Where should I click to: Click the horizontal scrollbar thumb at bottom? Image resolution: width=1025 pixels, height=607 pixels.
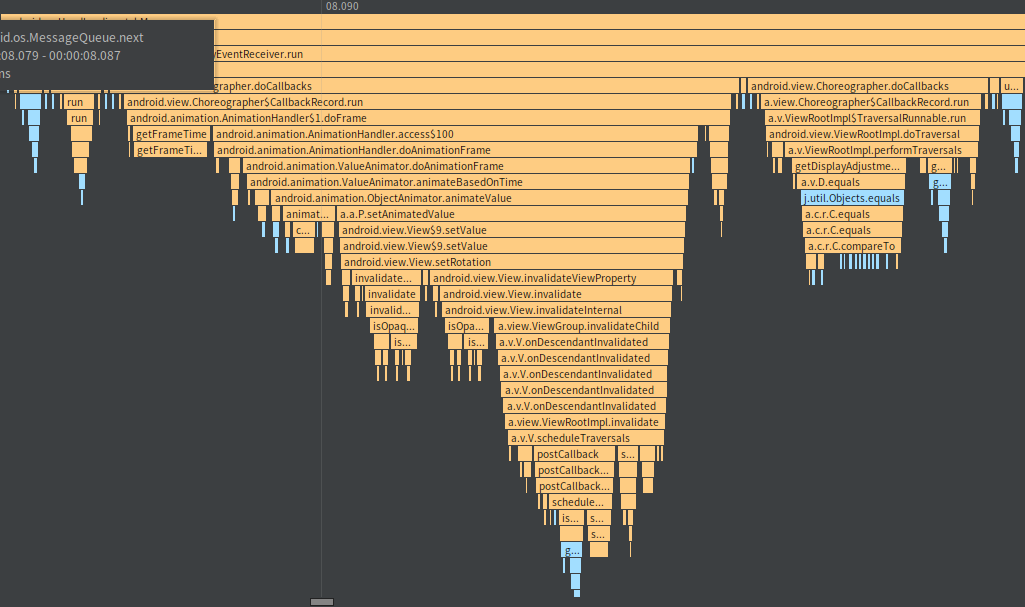[322, 602]
